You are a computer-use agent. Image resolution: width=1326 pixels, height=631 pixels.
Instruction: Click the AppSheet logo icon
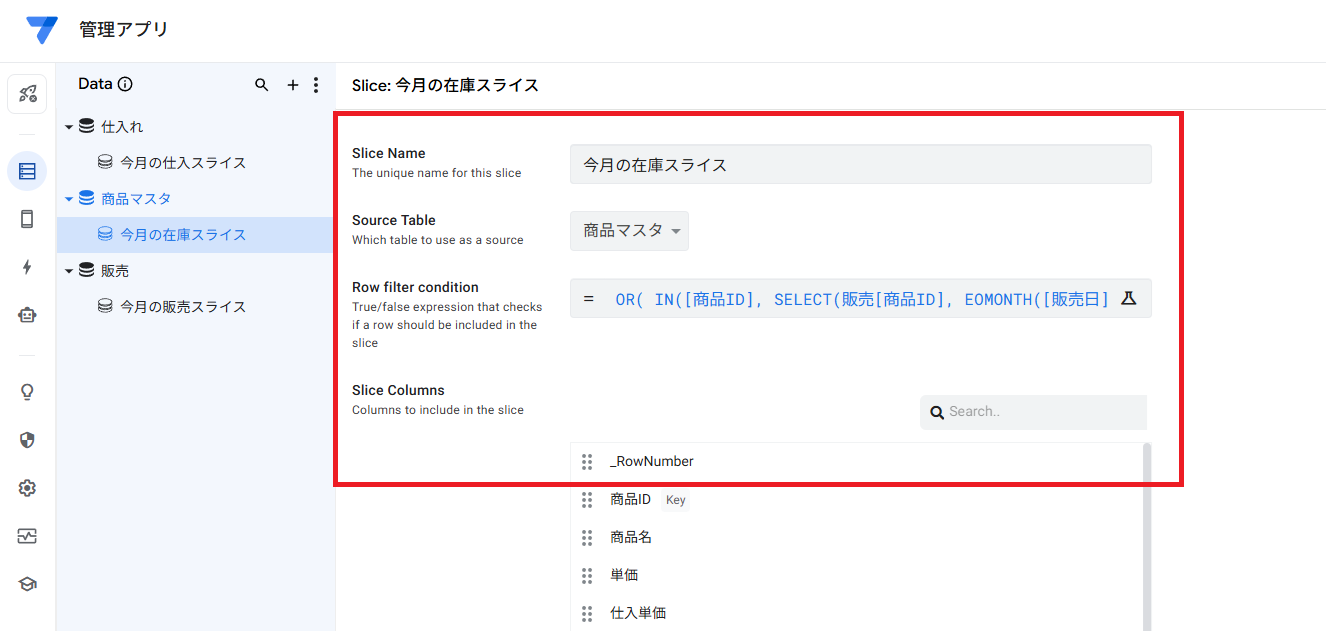point(42,30)
